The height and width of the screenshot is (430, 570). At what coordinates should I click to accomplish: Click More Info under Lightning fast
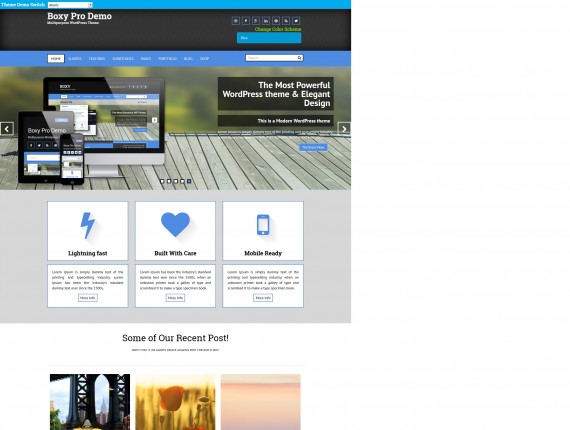88,298
